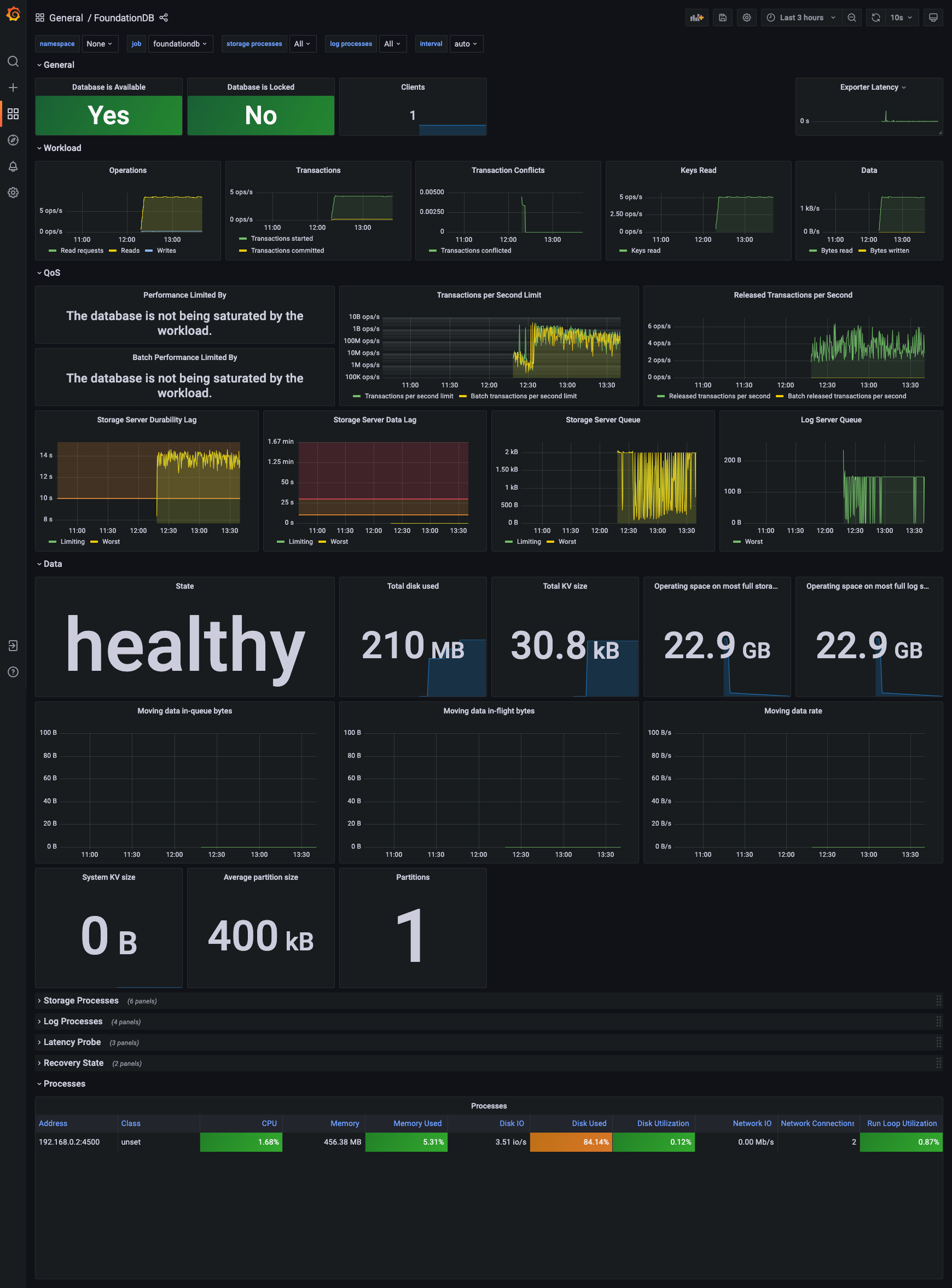
Task: Open the Configuration gear in sidebar
Action: (x=13, y=193)
